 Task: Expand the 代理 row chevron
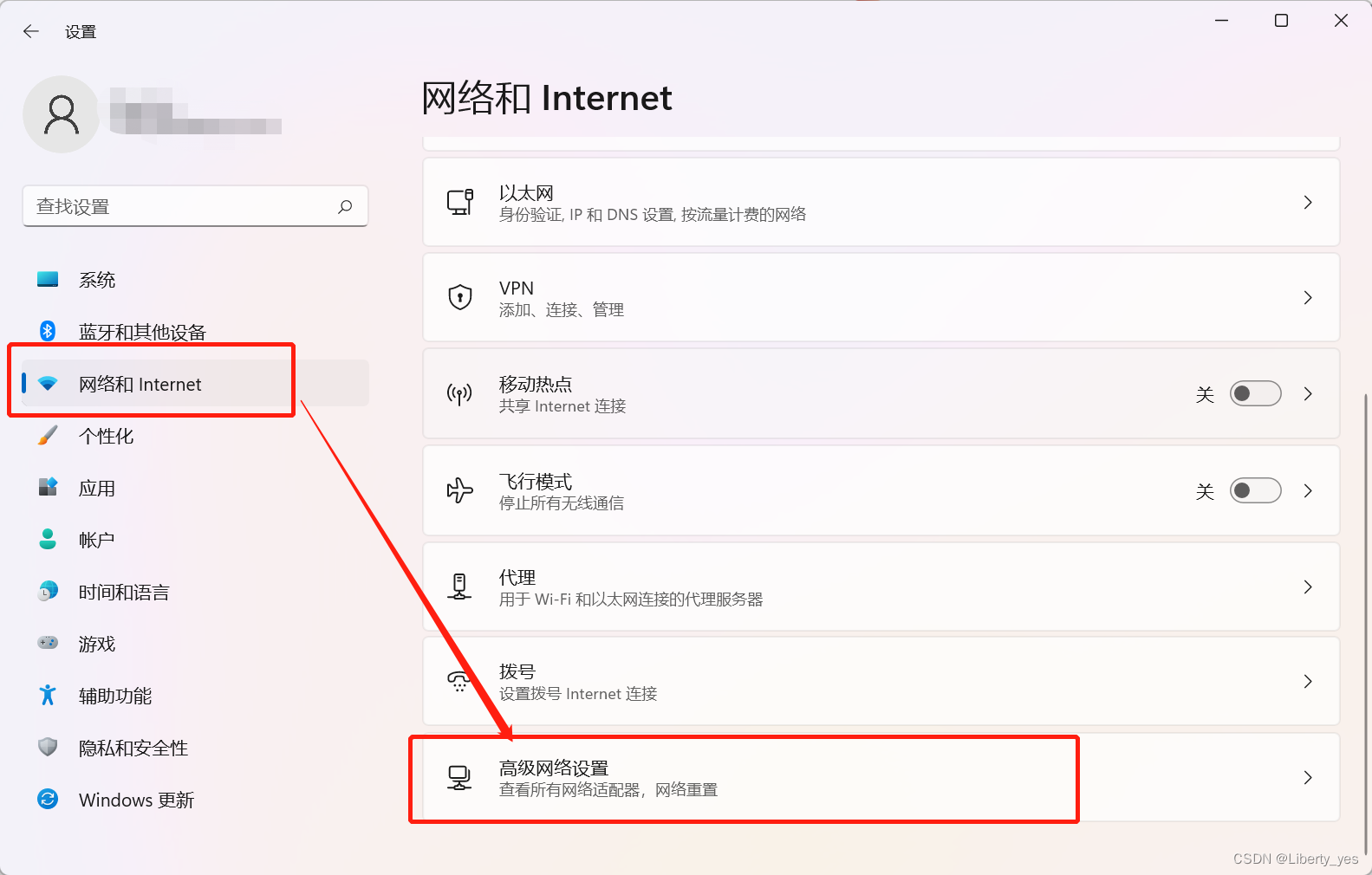[x=1308, y=587]
